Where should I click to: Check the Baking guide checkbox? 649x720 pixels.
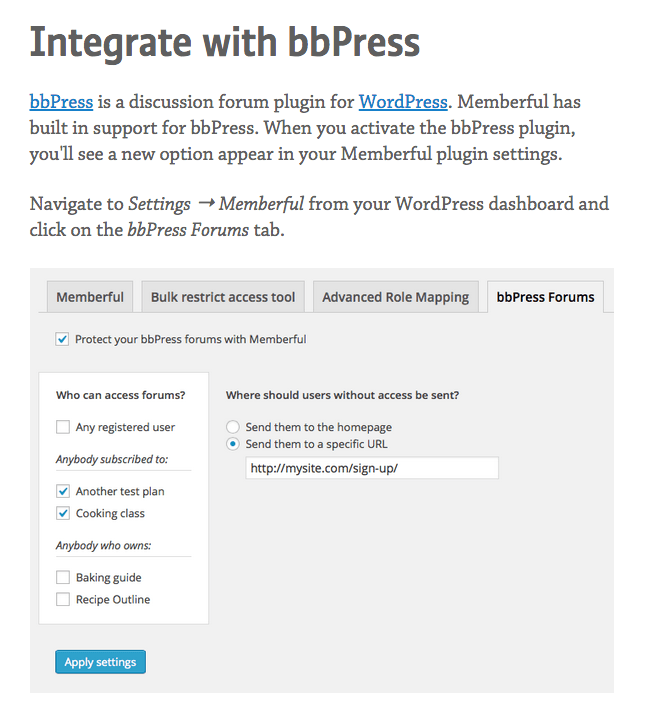point(64,577)
